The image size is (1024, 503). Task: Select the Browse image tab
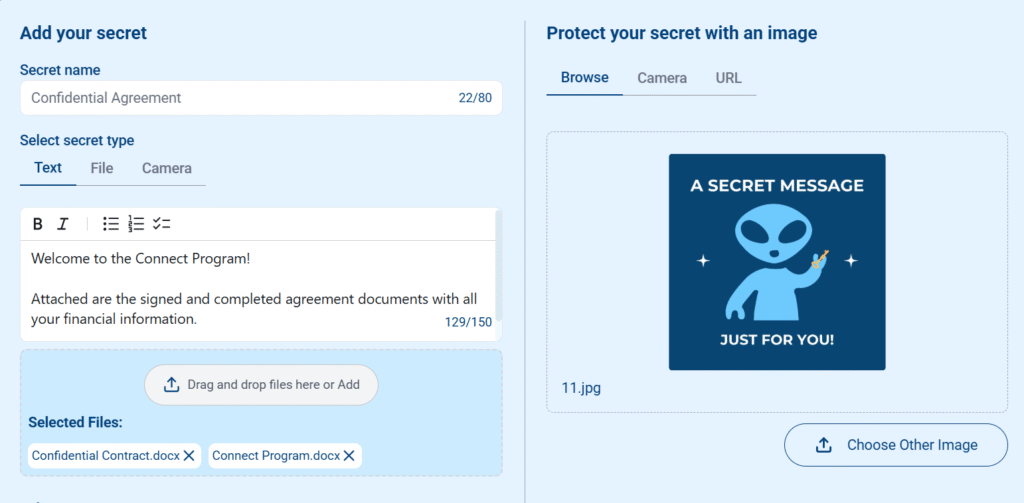pyautogui.click(x=584, y=78)
